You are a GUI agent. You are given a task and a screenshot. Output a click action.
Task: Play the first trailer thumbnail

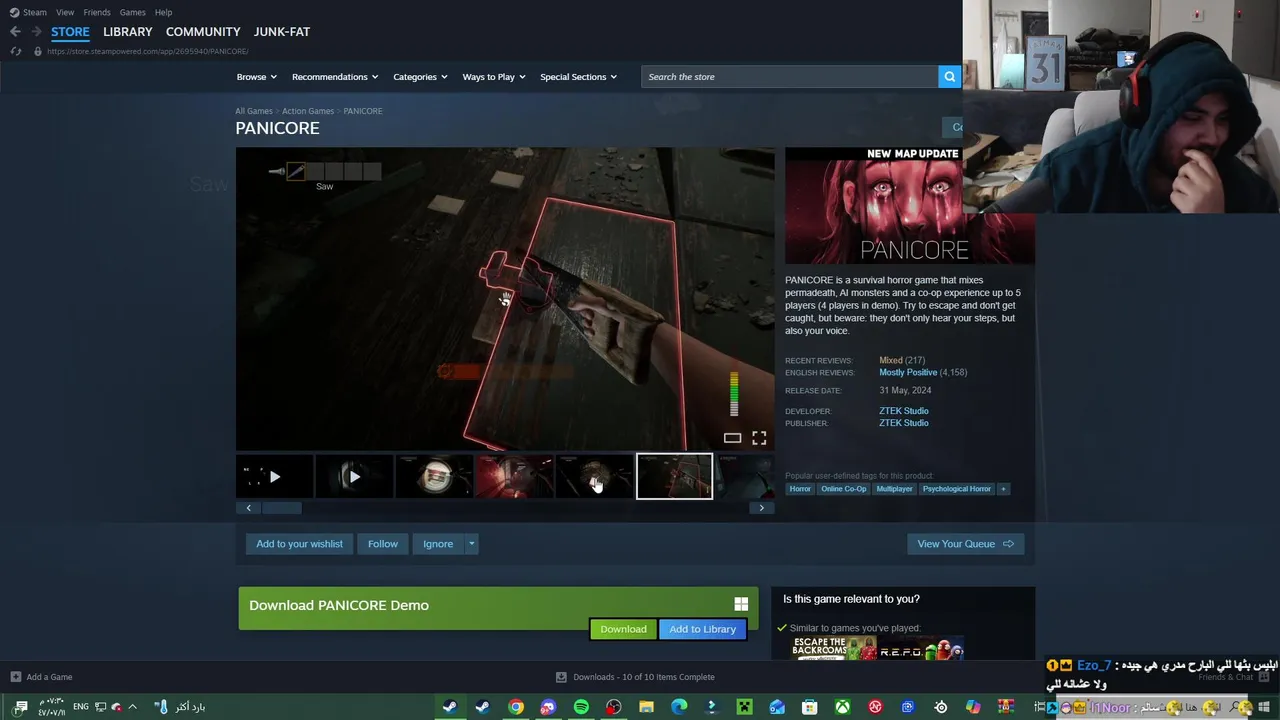pos(275,477)
